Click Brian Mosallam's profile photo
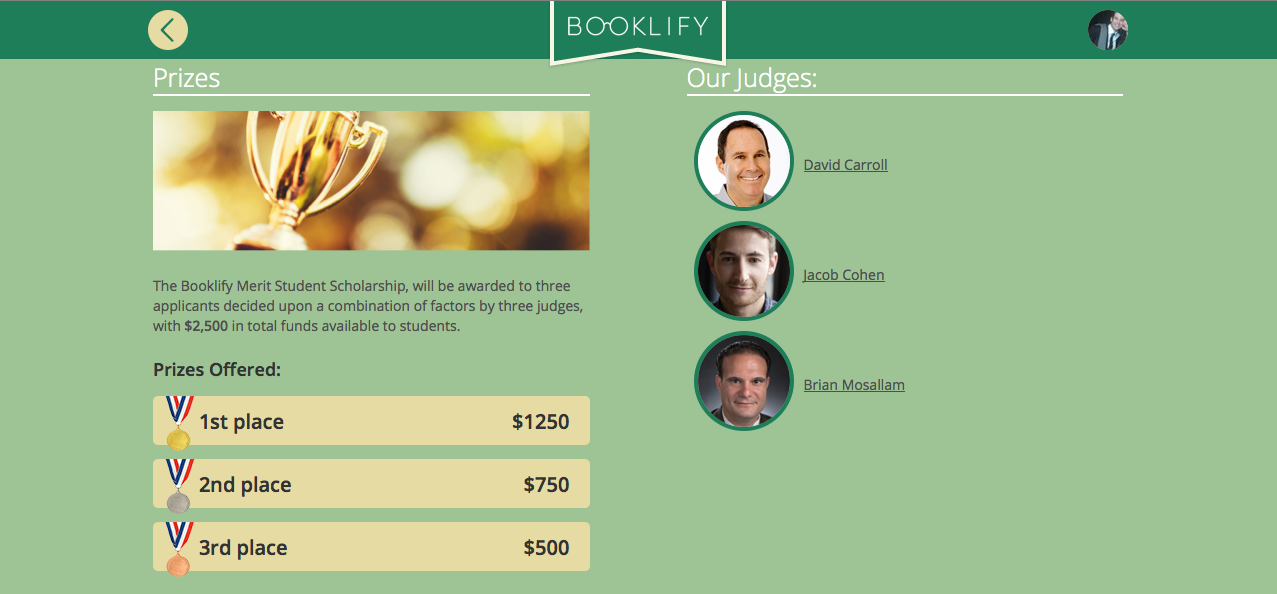1277x594 pixels. (744, 381)
